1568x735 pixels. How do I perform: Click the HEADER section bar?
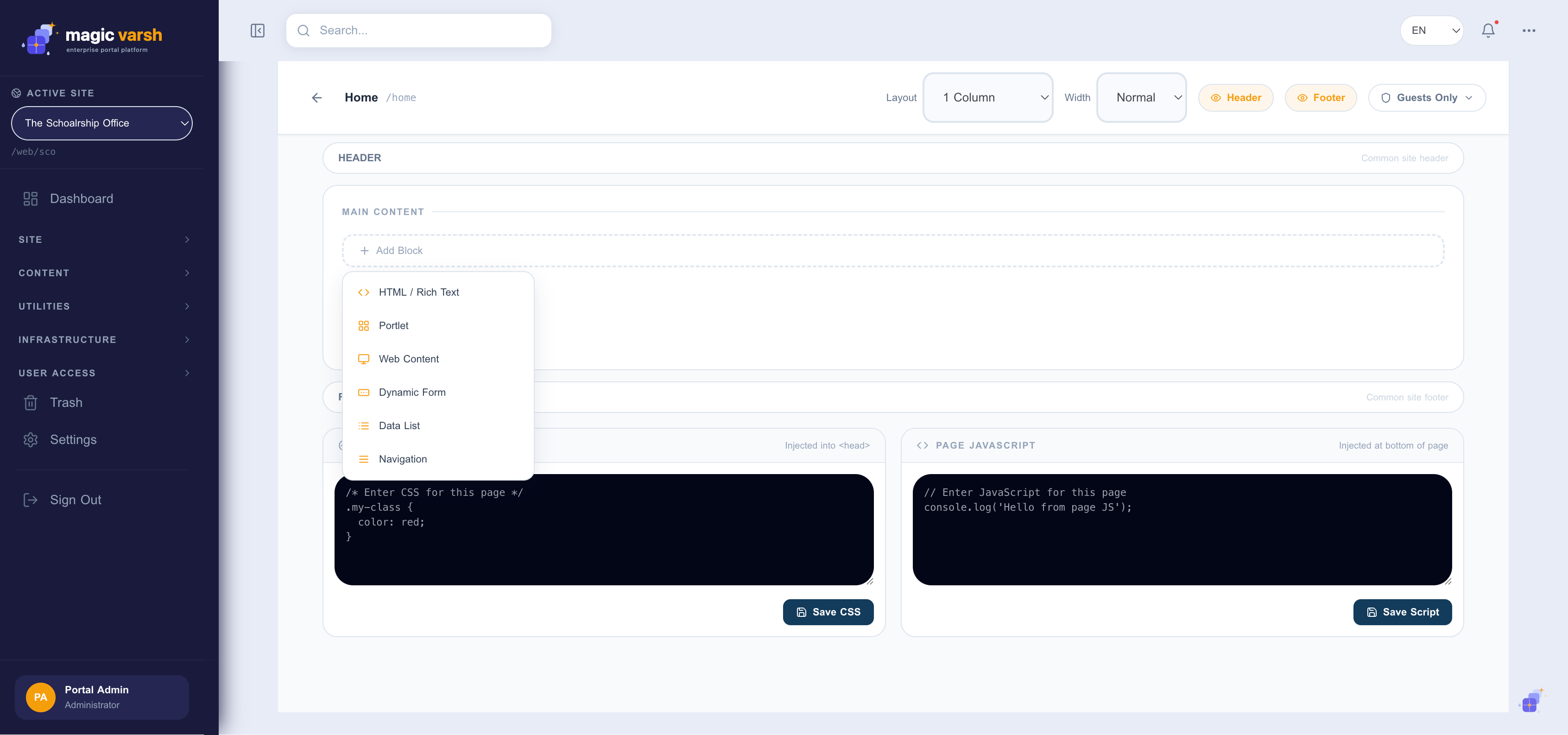click(893, 158)
